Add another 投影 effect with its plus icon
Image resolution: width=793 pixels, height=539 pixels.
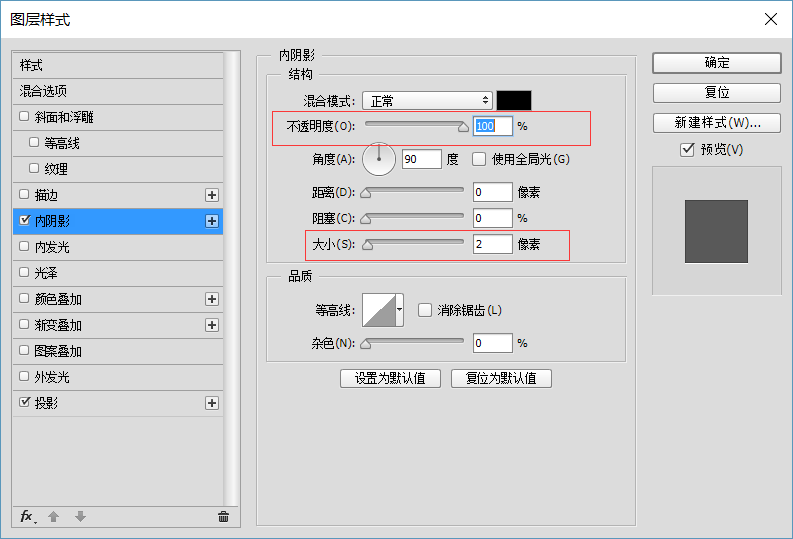coord(212,403)
